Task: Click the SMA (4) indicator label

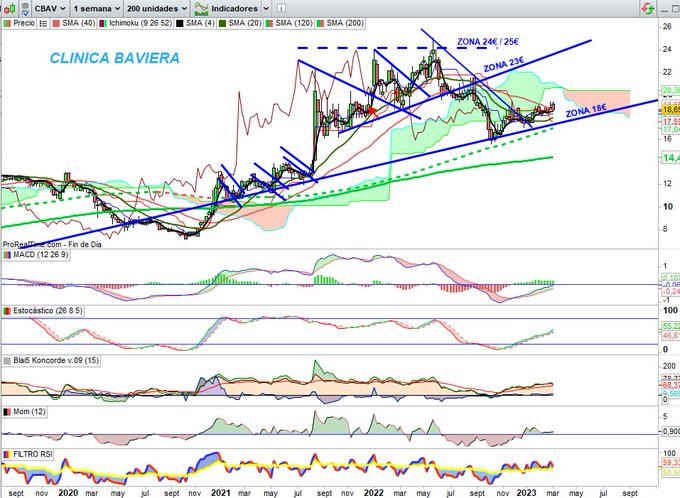Action: (200, 23)
